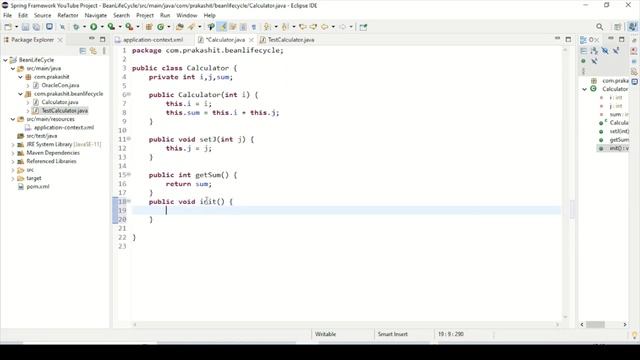This screenshot has height=360, width=640.
Task: Open Package Explorer view menu
Action: 104,51
